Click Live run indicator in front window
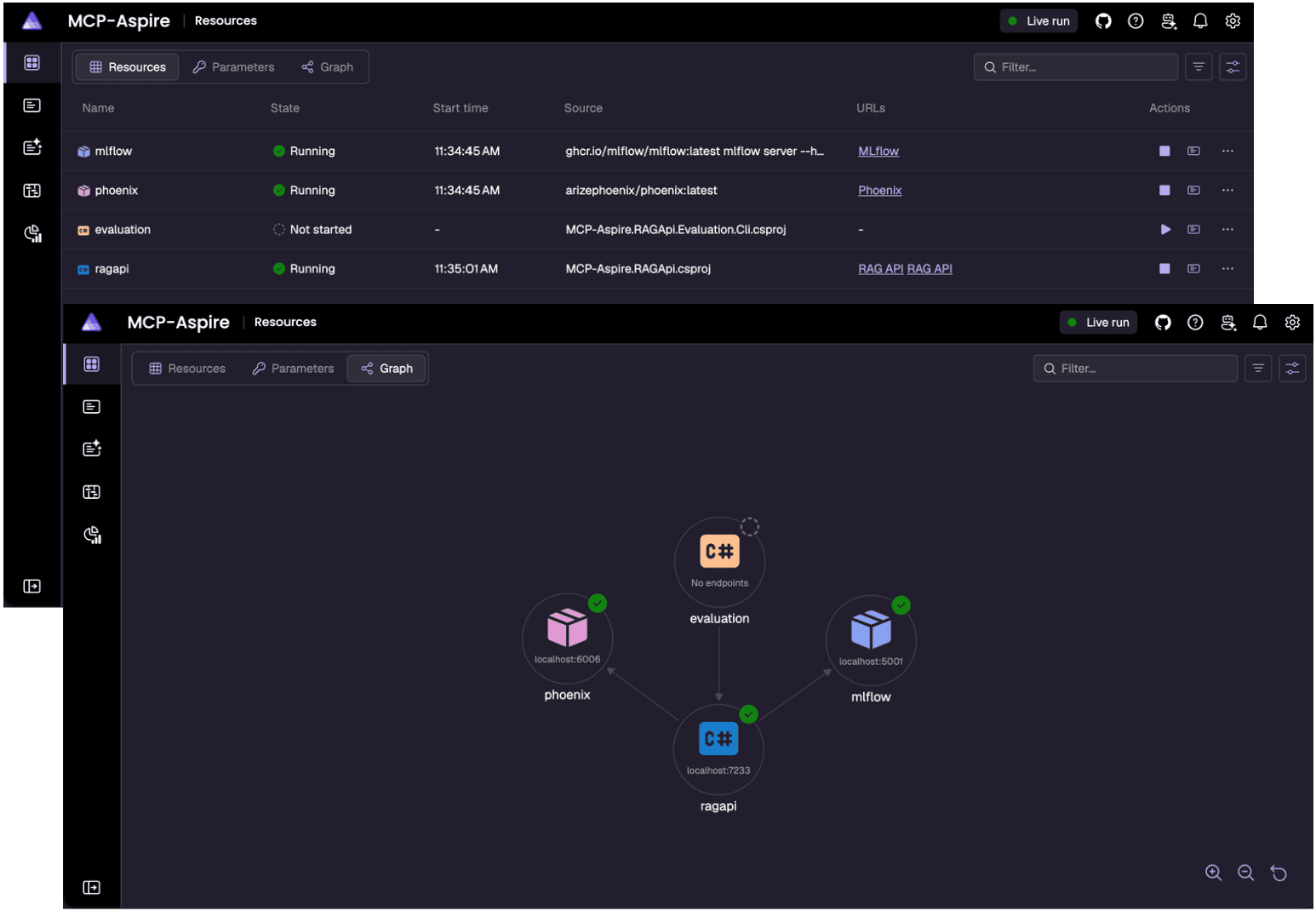This screenshot has height=911, width=1316. (1098, 322)
